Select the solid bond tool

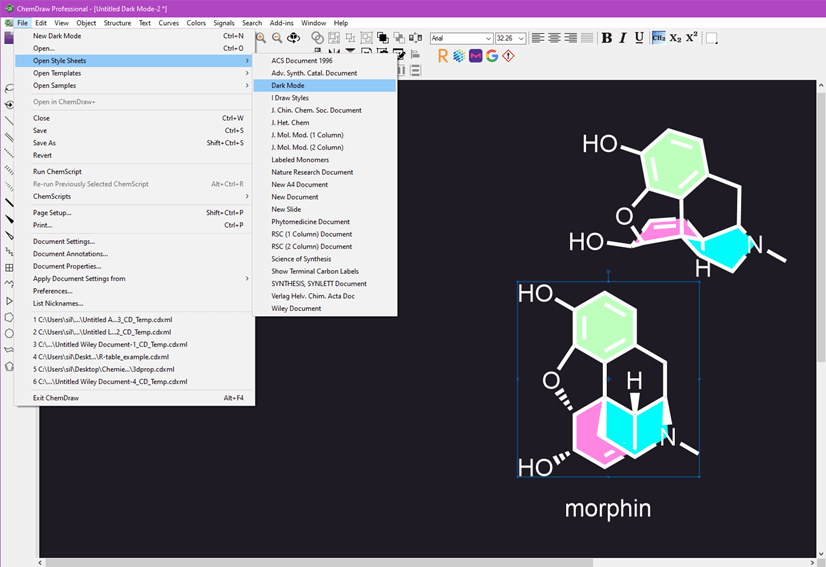(x=9, y=121)
